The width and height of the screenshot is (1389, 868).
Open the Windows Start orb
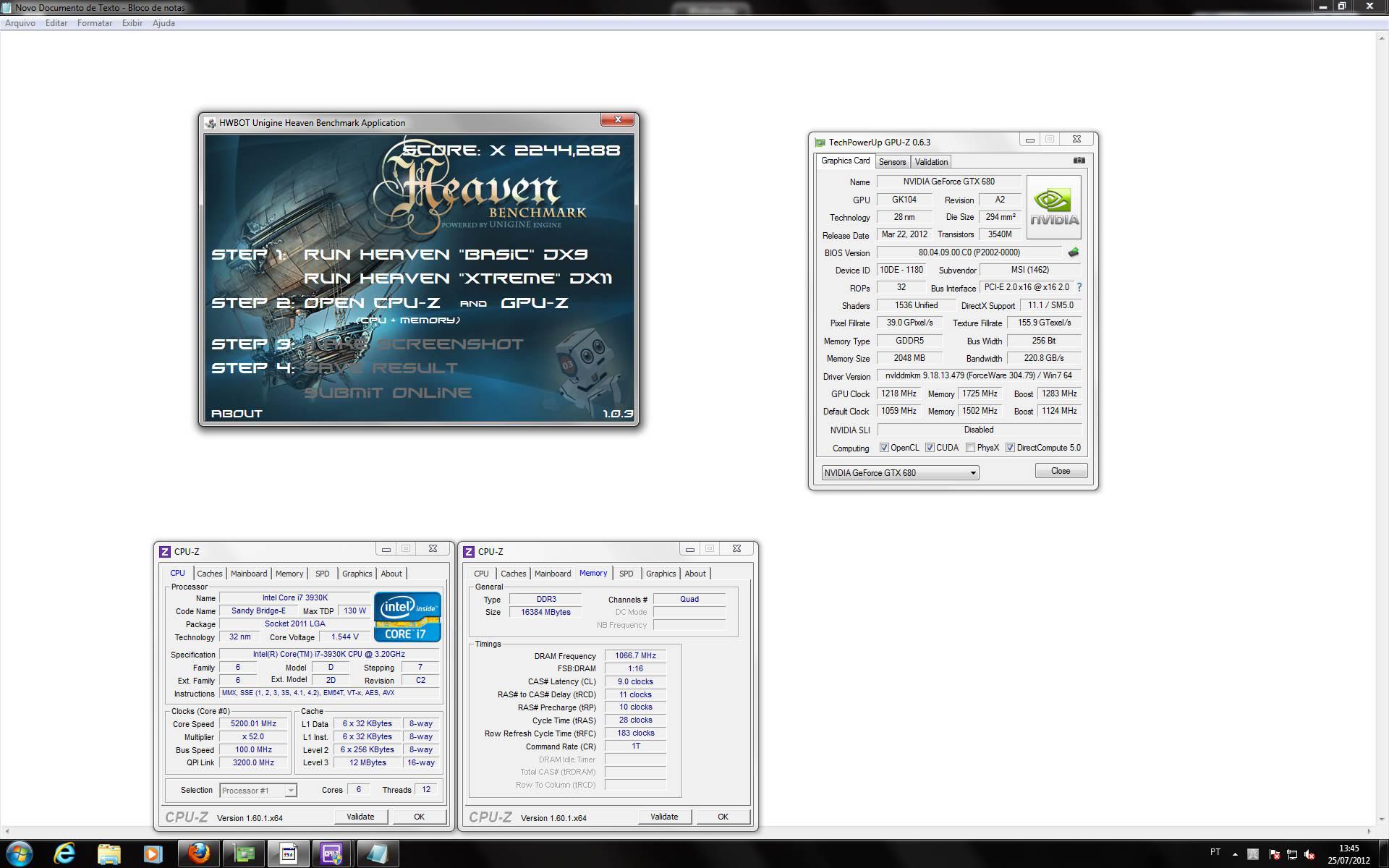pyautogui.click(x=20, y=854)
